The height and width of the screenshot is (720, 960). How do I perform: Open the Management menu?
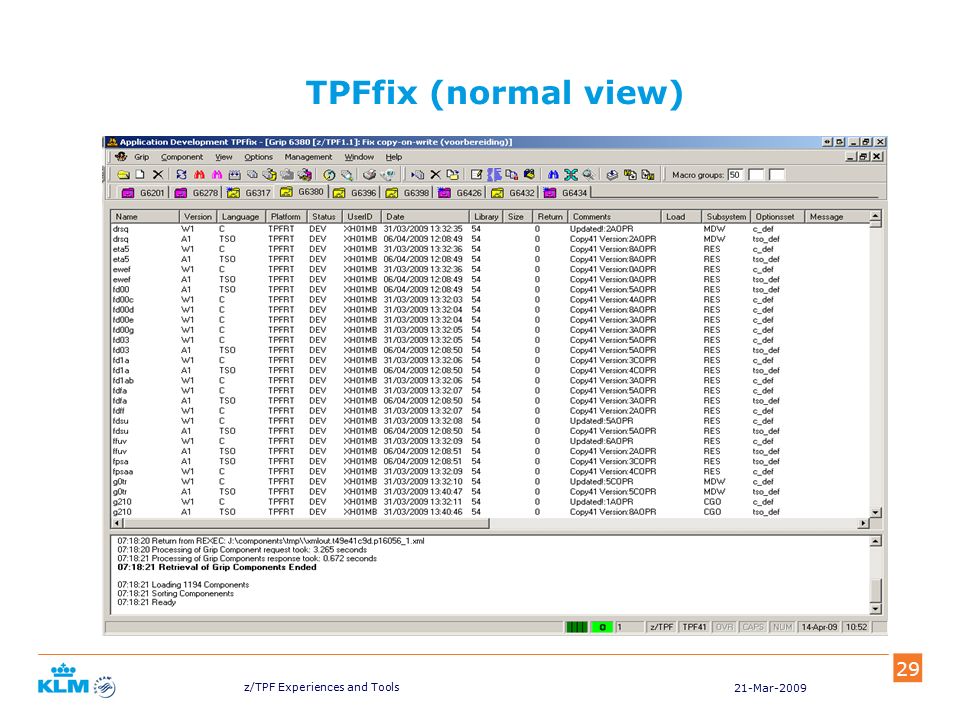308,157
